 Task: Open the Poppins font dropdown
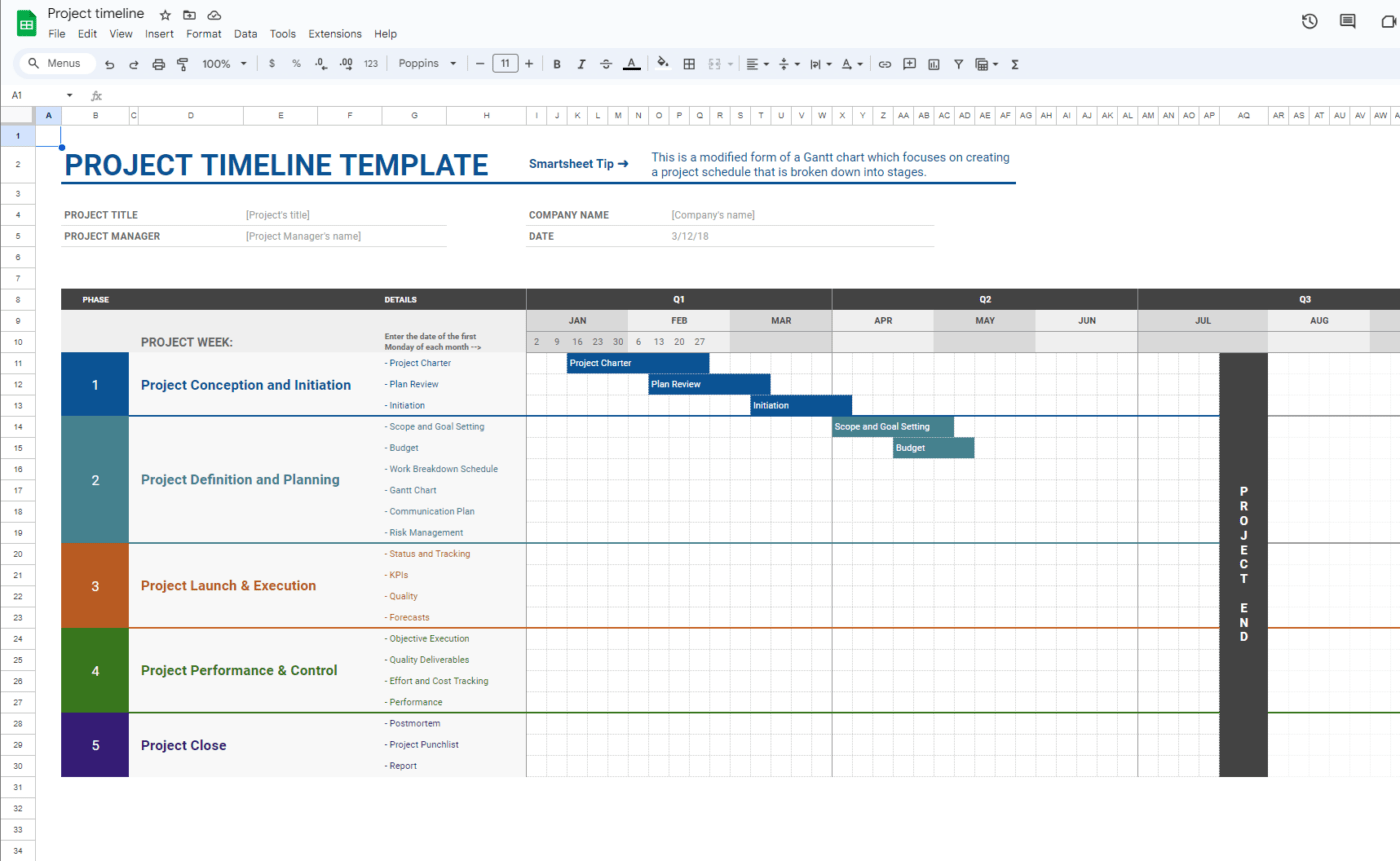(428, 64)
